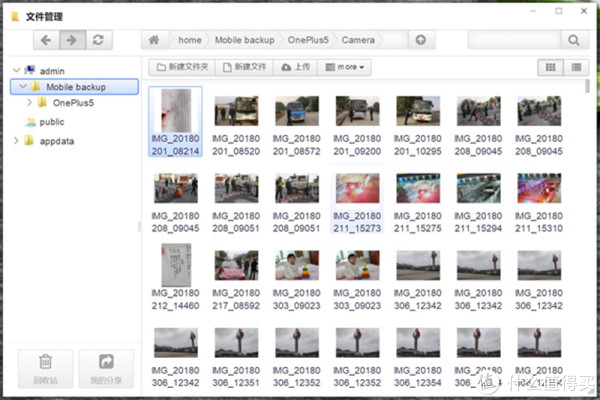Viewport: 600px width, 400px height.
Task: Open the more dropdown menu
Action: pos(347,67)
